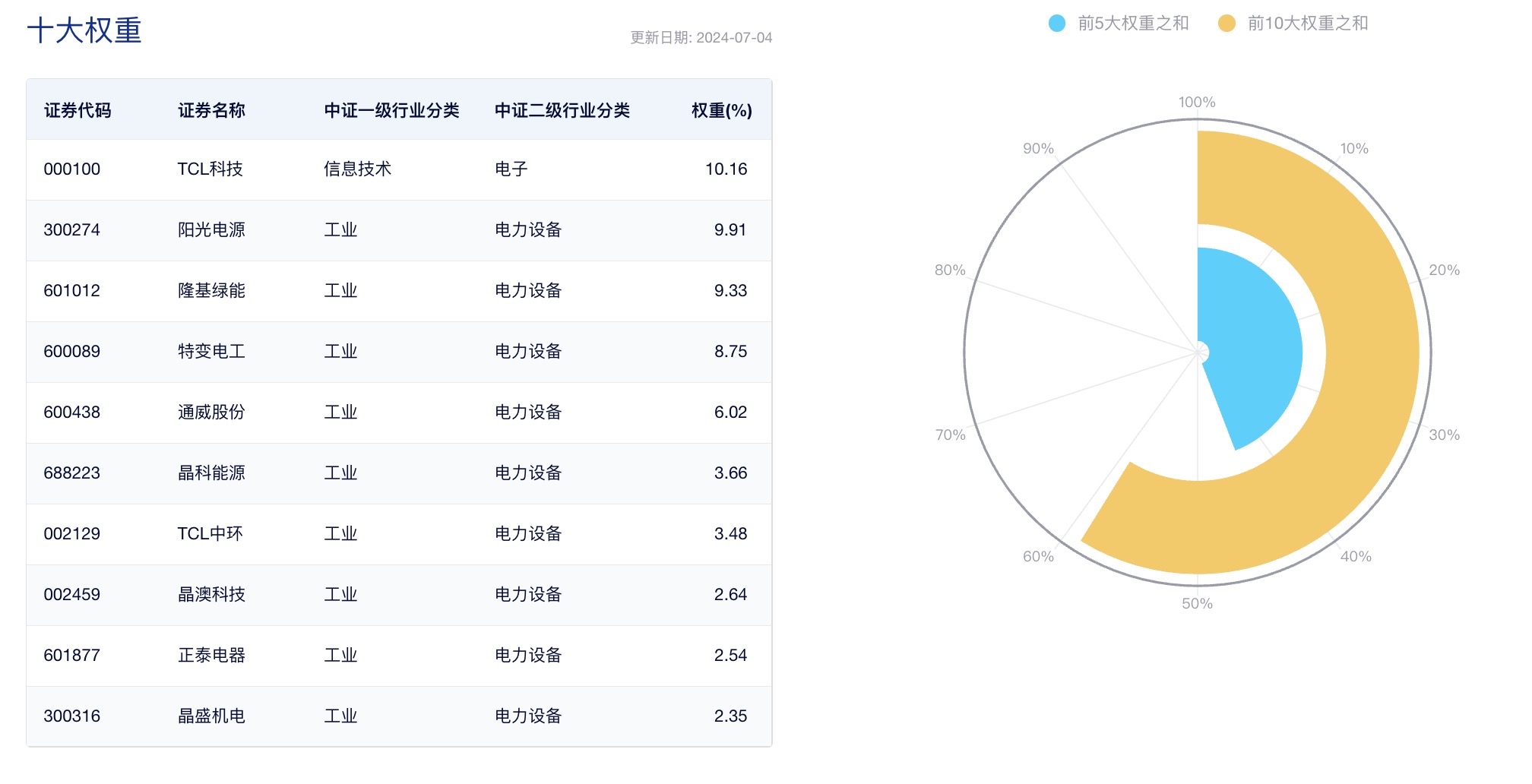Click weight value 2.54
The width and height of the screenshot is (1532, 784).
[x=730, y=655]
